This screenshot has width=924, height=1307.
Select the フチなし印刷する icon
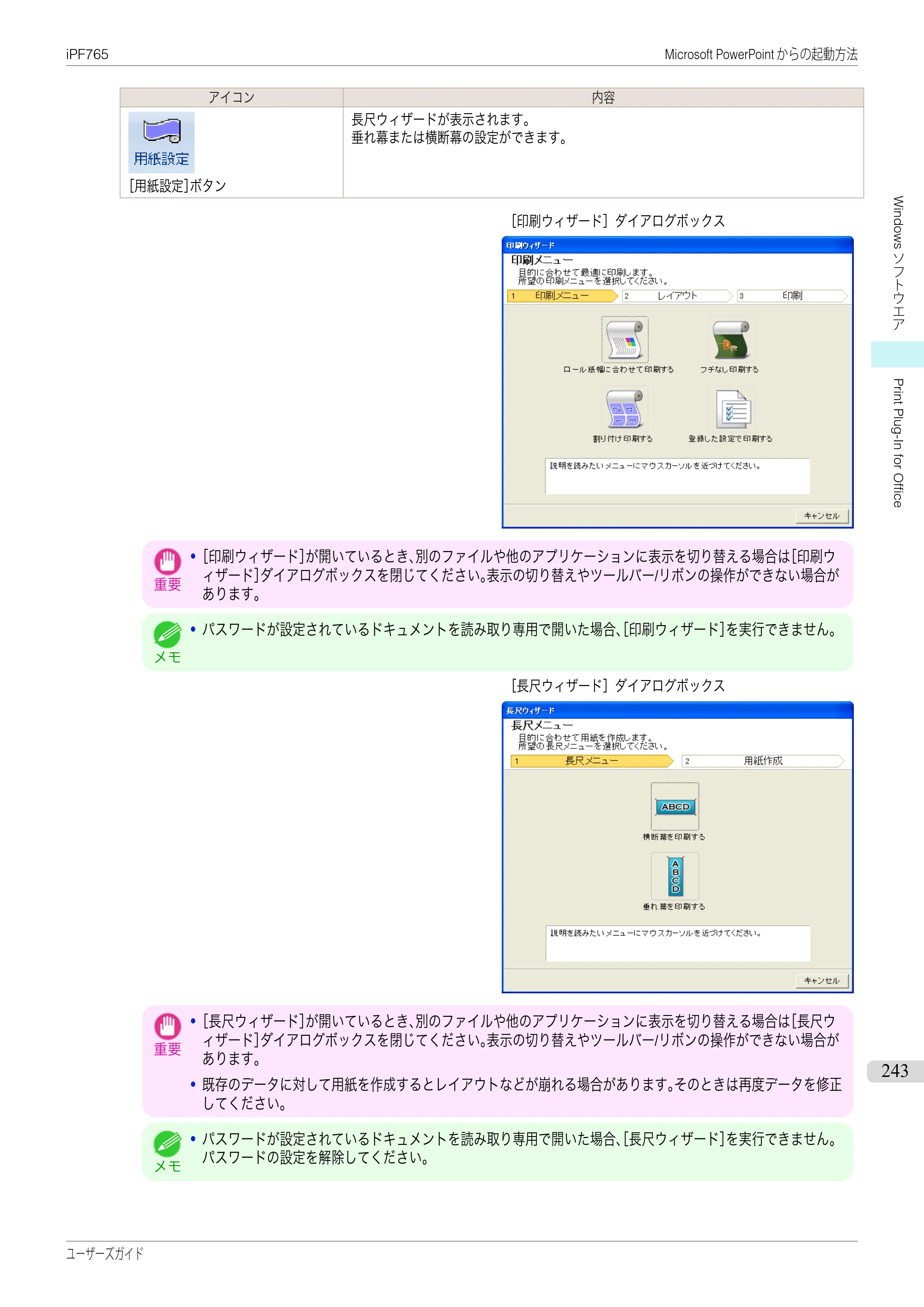pyautogui.click(x=731, y=340)
